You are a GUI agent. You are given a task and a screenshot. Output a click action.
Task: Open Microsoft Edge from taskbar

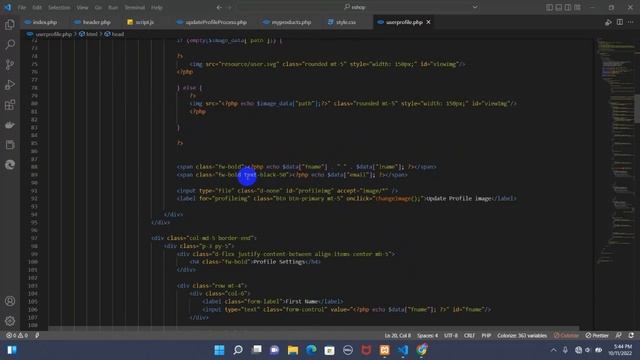point(311,350)
